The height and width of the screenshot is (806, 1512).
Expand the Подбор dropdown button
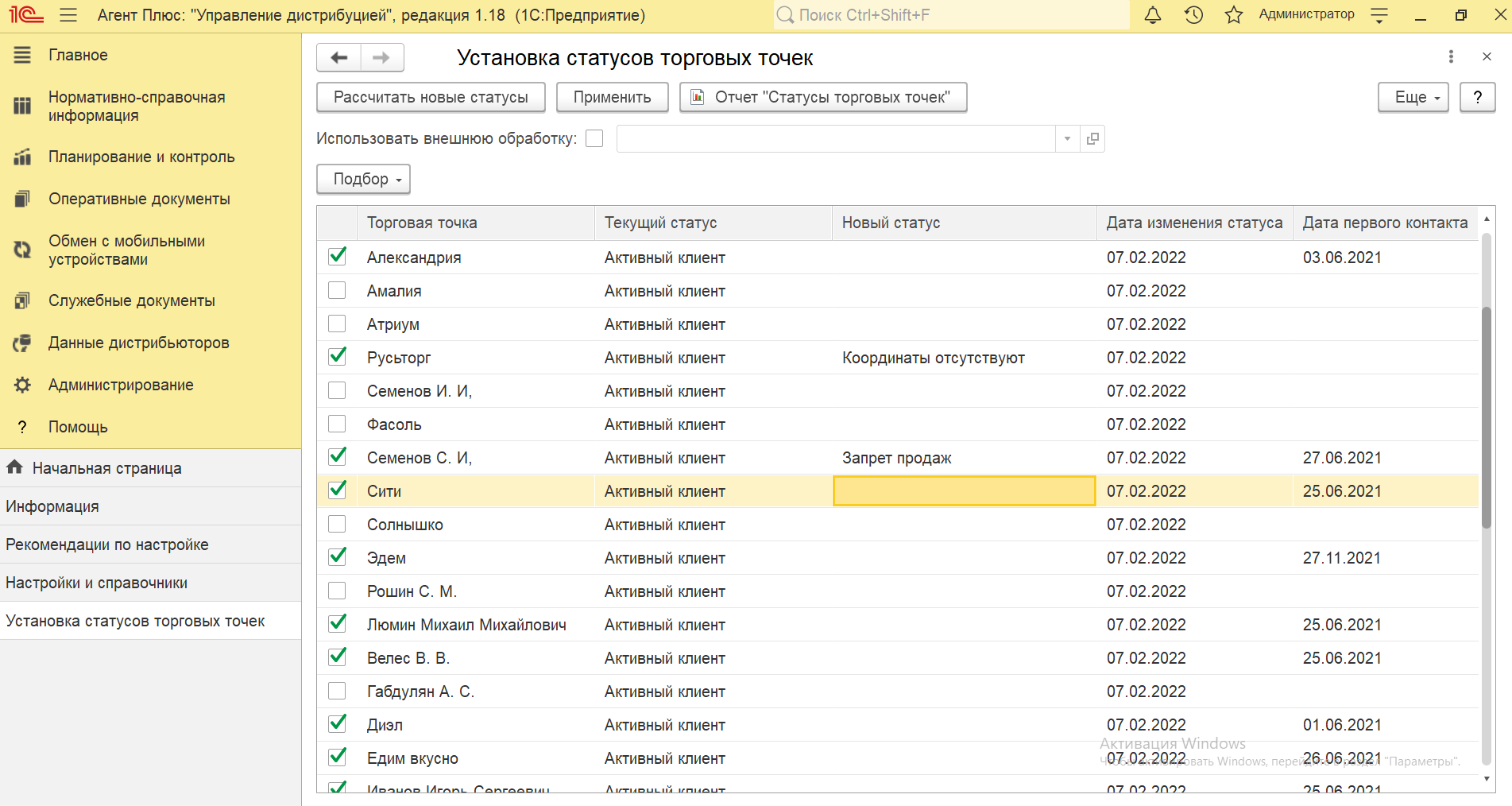[x=363, y=179]
